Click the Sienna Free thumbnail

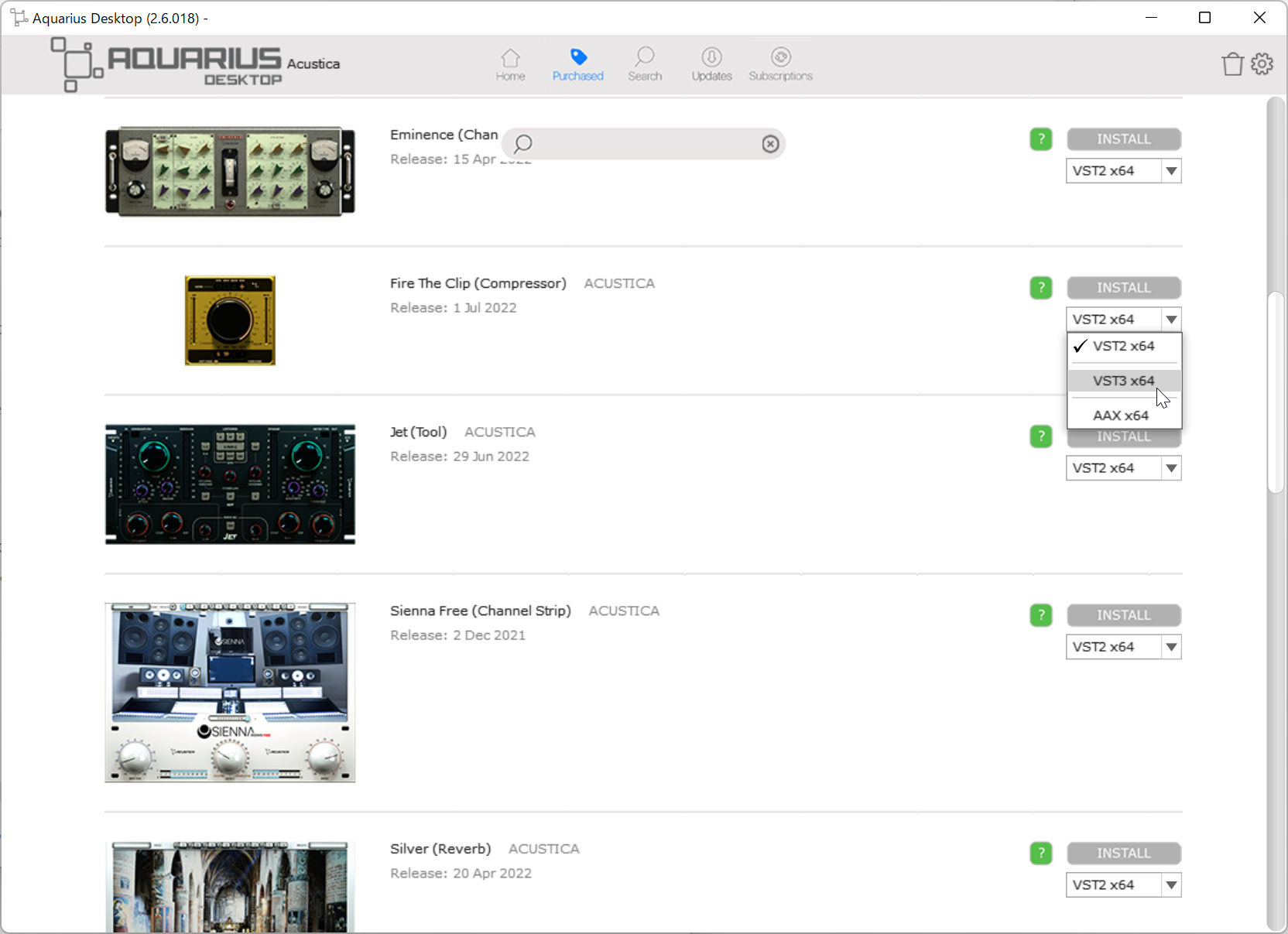(230, 693)
